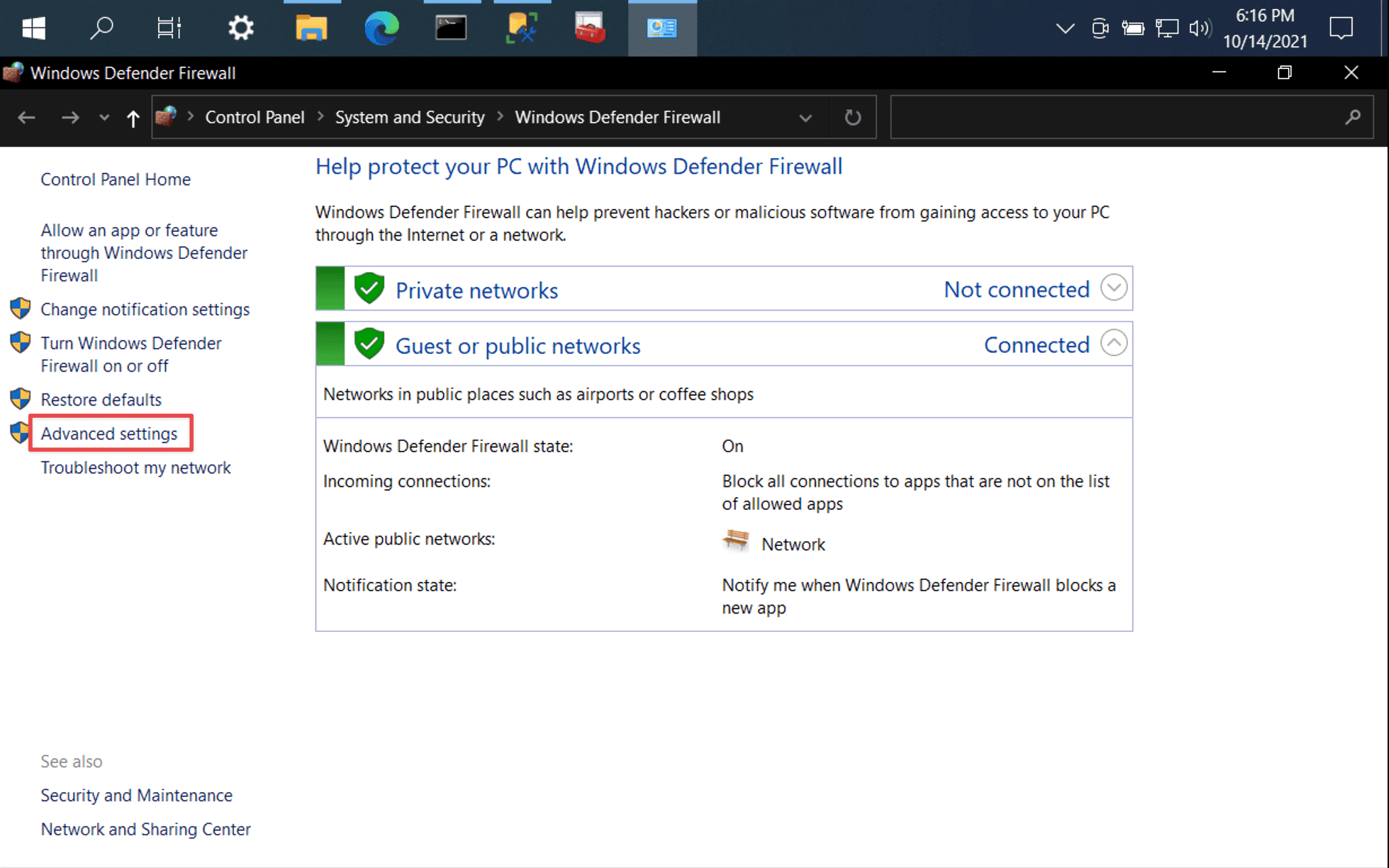The height and width of the screenshot is (868, 1389).
Task: Open Troubleshoot my network link
Action: click(136, 467)
